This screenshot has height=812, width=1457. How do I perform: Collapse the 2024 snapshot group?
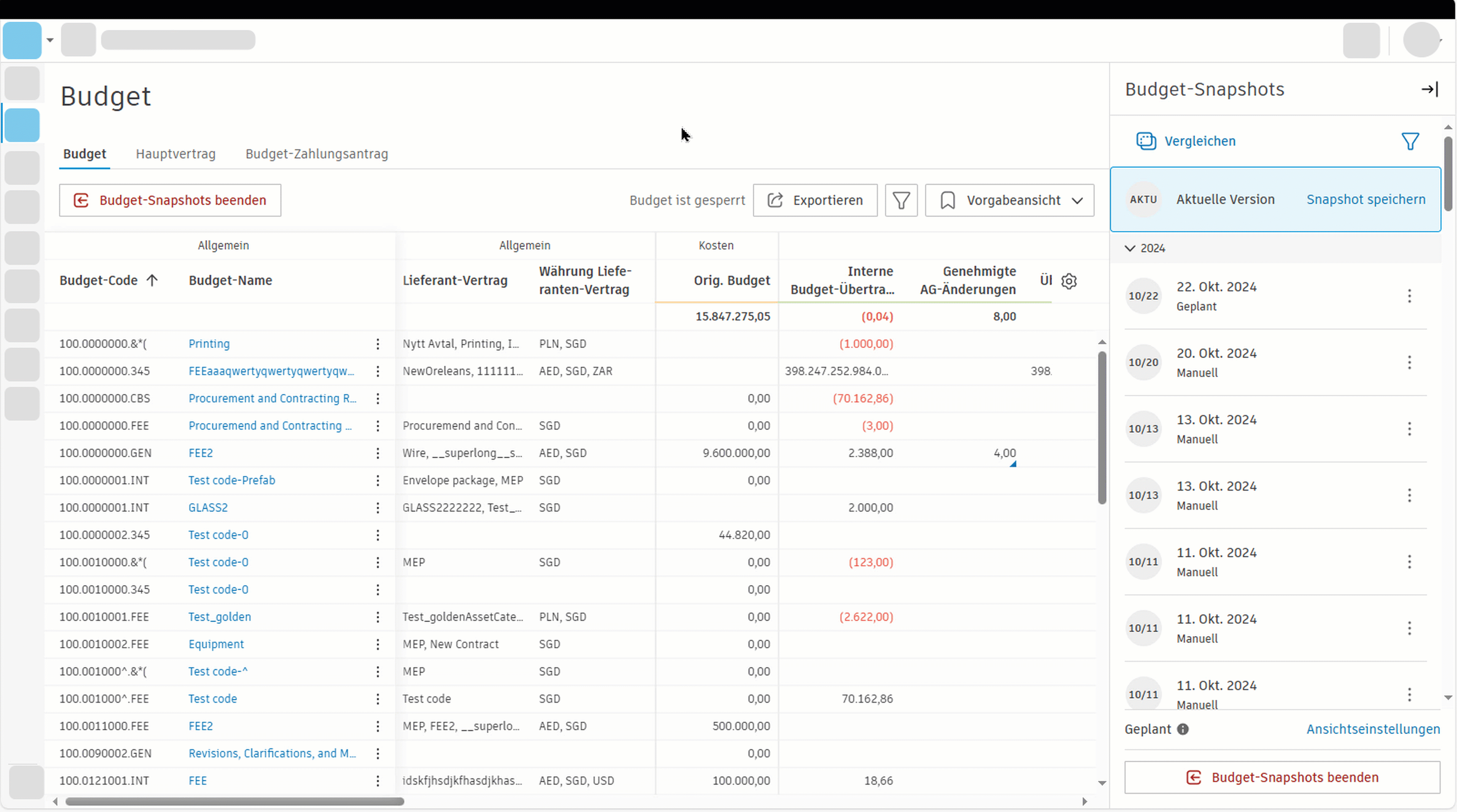[x=1130, y=248]
